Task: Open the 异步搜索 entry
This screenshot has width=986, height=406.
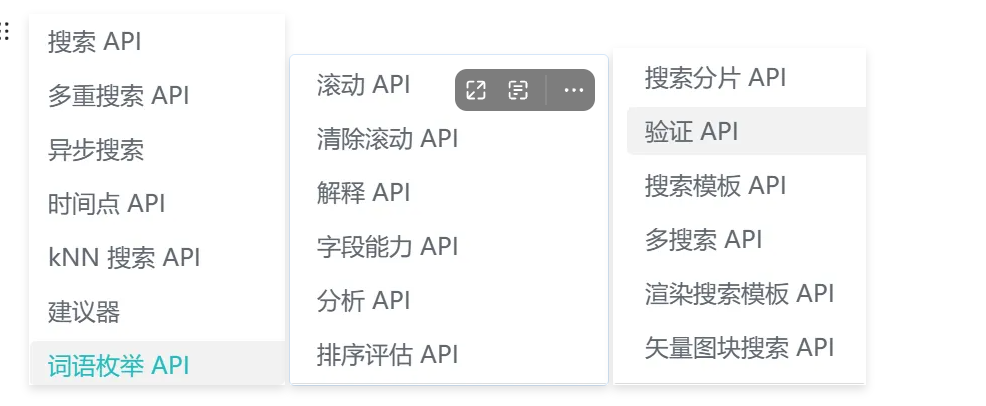Action: pyautogui.click(x=96, y=150)
